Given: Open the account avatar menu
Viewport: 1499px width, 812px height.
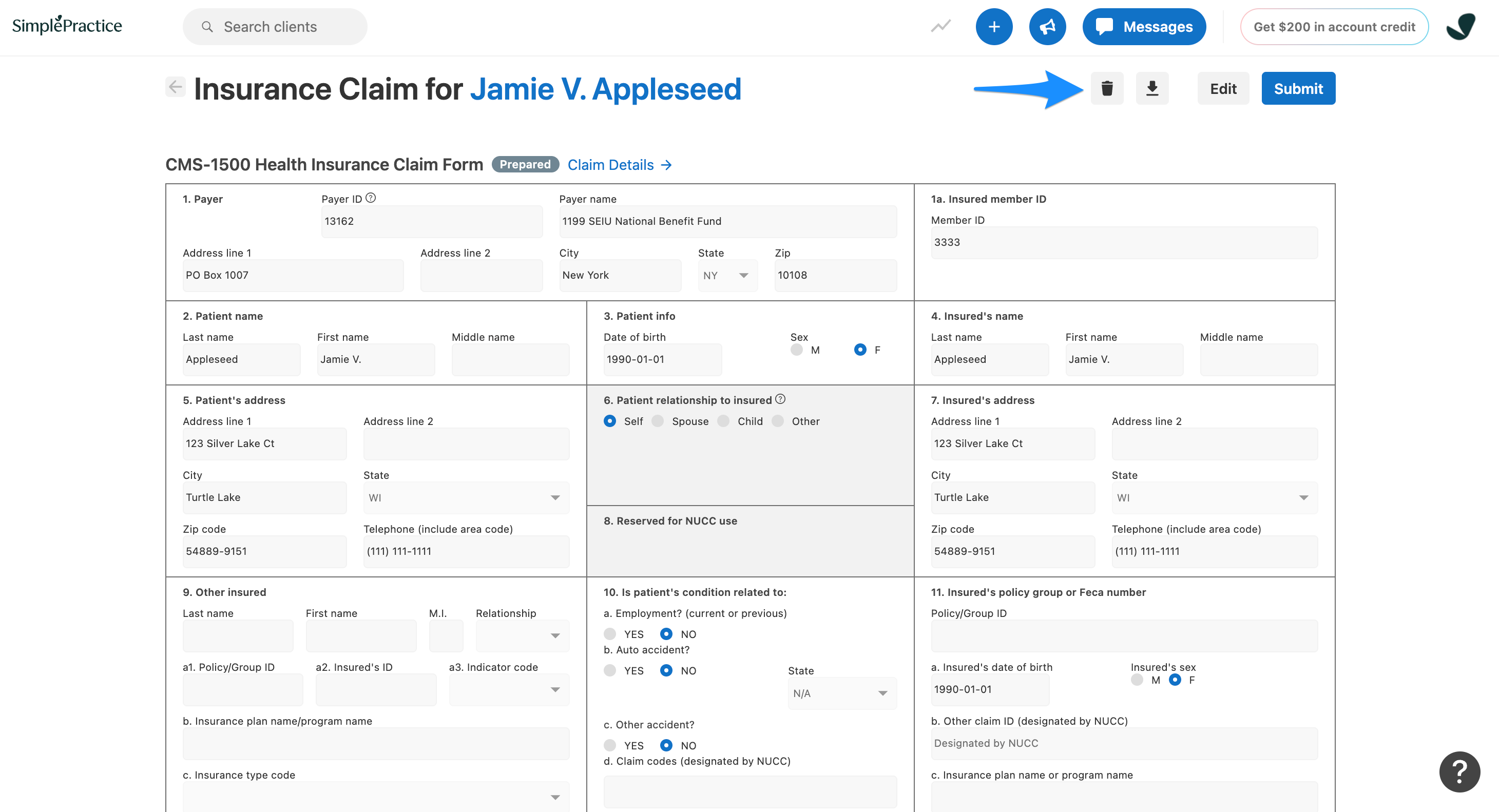Looking at the screenshot, I should pos(1460,27).
